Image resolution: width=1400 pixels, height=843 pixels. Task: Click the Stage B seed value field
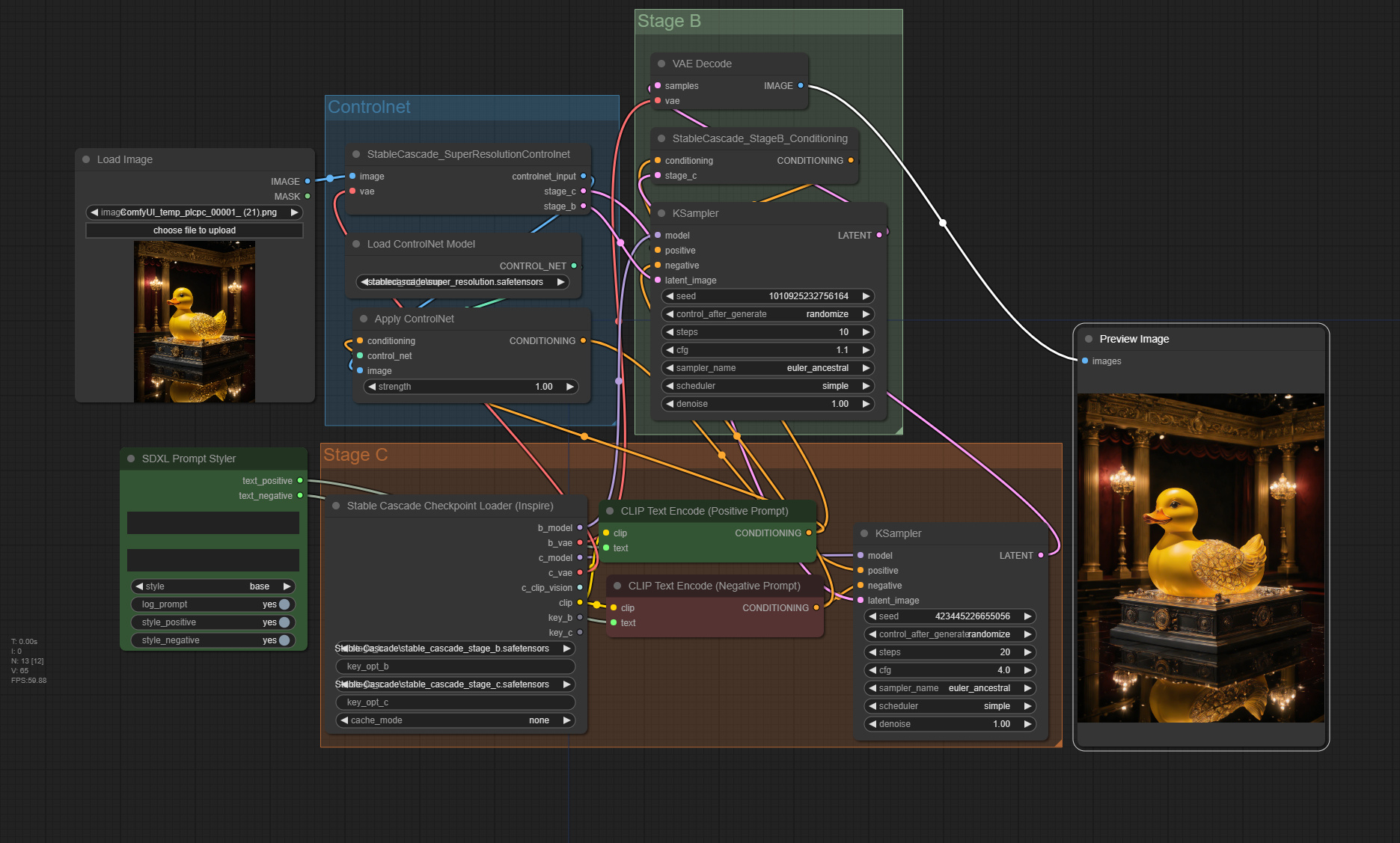[x=768, y=296]
